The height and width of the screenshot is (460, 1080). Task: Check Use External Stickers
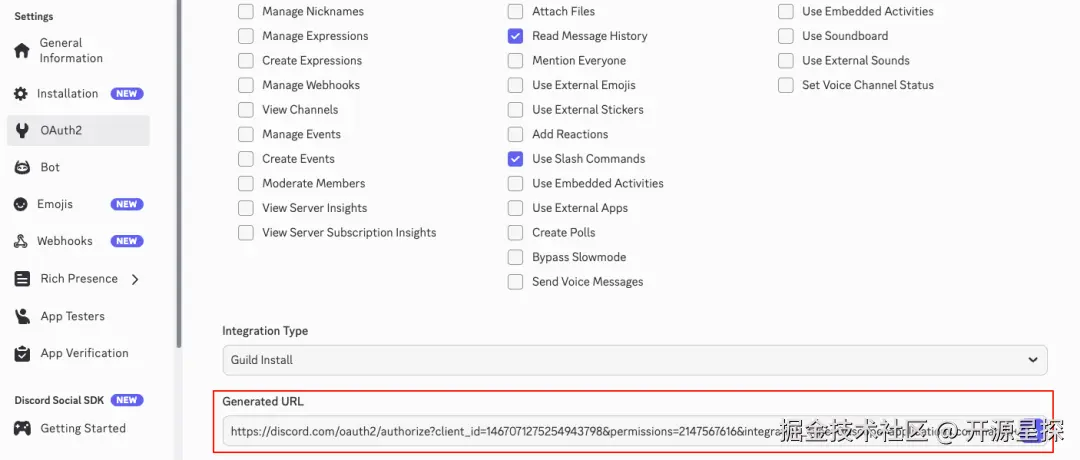point(515,109)
